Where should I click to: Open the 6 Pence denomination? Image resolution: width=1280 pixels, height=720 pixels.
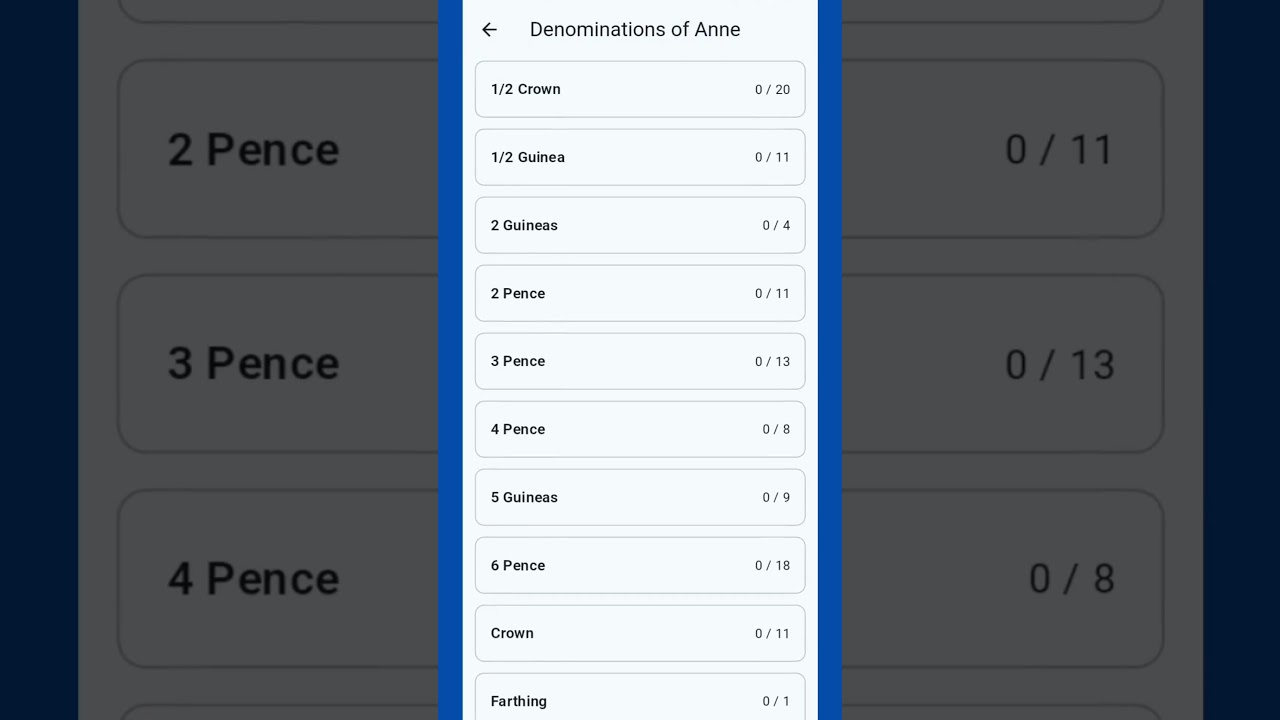[639, 565]
